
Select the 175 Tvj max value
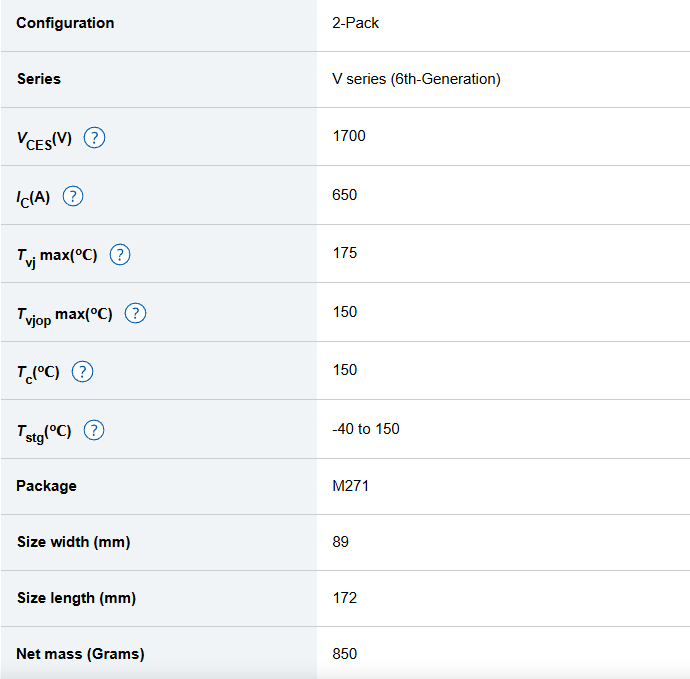[345, 253]
